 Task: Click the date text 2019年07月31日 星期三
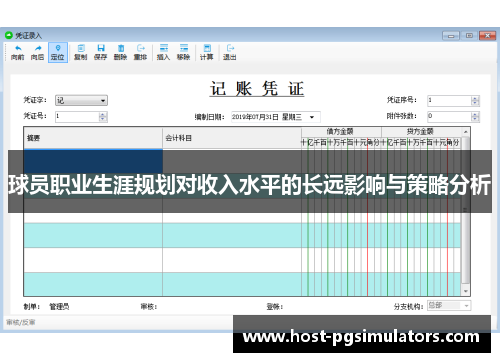tap(267, 117)
